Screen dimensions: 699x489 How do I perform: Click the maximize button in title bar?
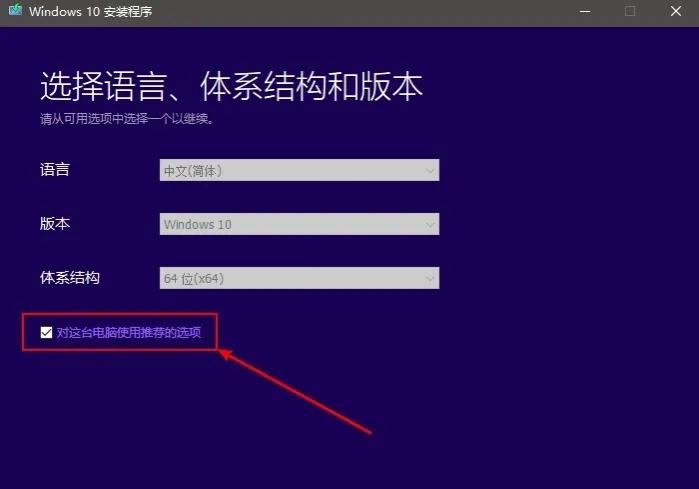[630, 11]
